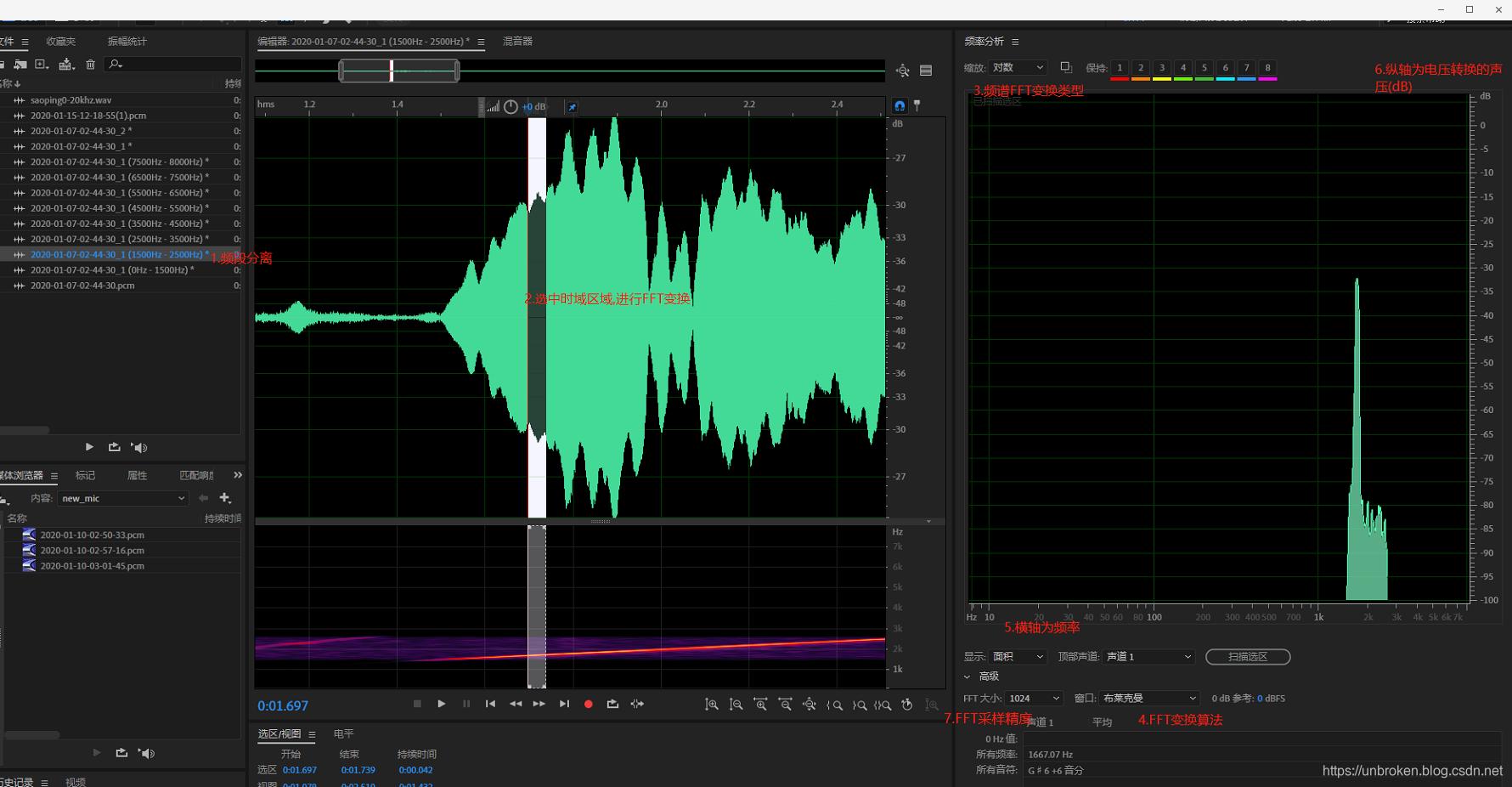The height and width of the screenshot is (787, 1512).
Task: Switch to the 振幅统计 tab
Action: pos(127,41)
